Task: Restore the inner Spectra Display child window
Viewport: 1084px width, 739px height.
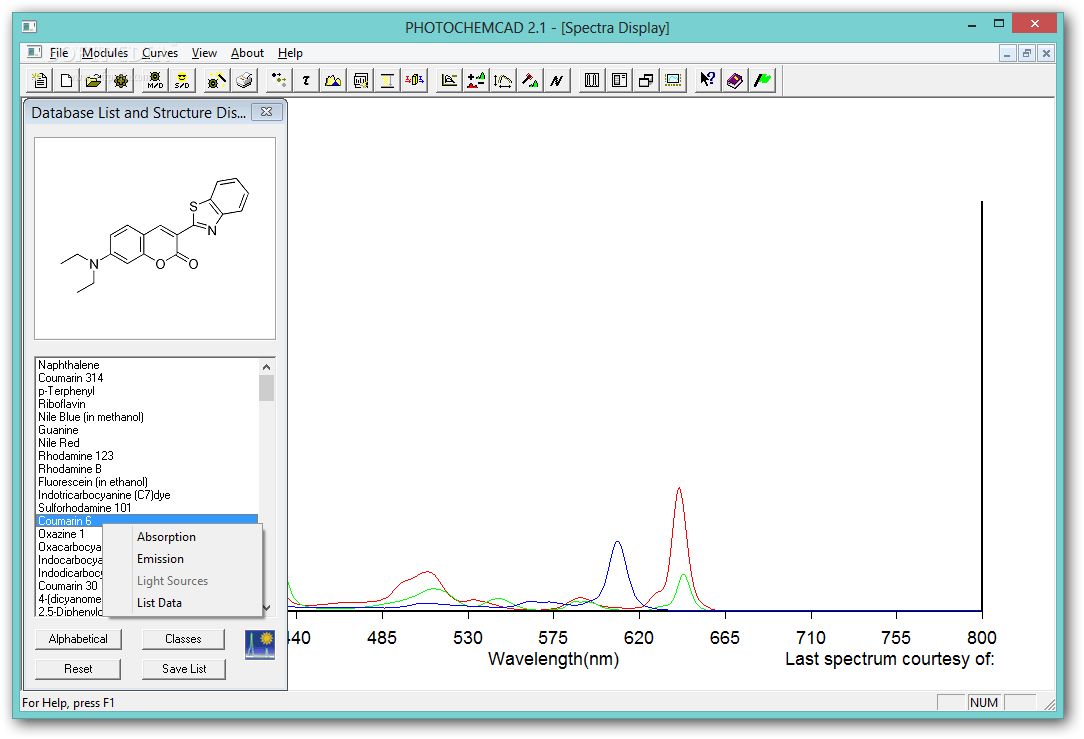Action: click(x=1027, y=53)
